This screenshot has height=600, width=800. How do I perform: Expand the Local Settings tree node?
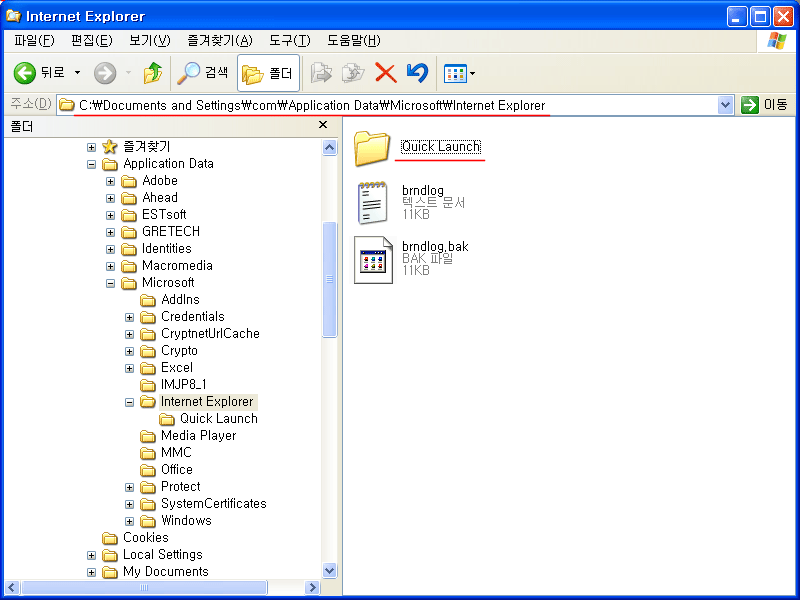pyautogui.click(x=91, y=556)
